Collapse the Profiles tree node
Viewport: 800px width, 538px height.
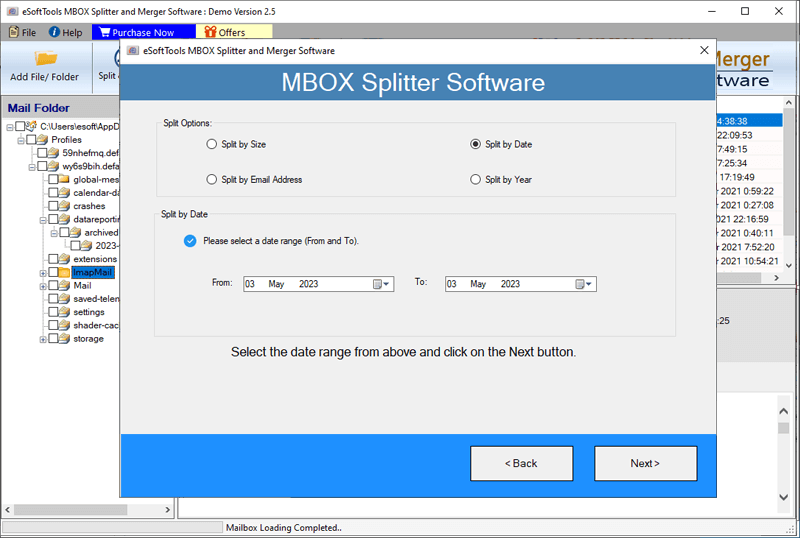tap(21, 141)
